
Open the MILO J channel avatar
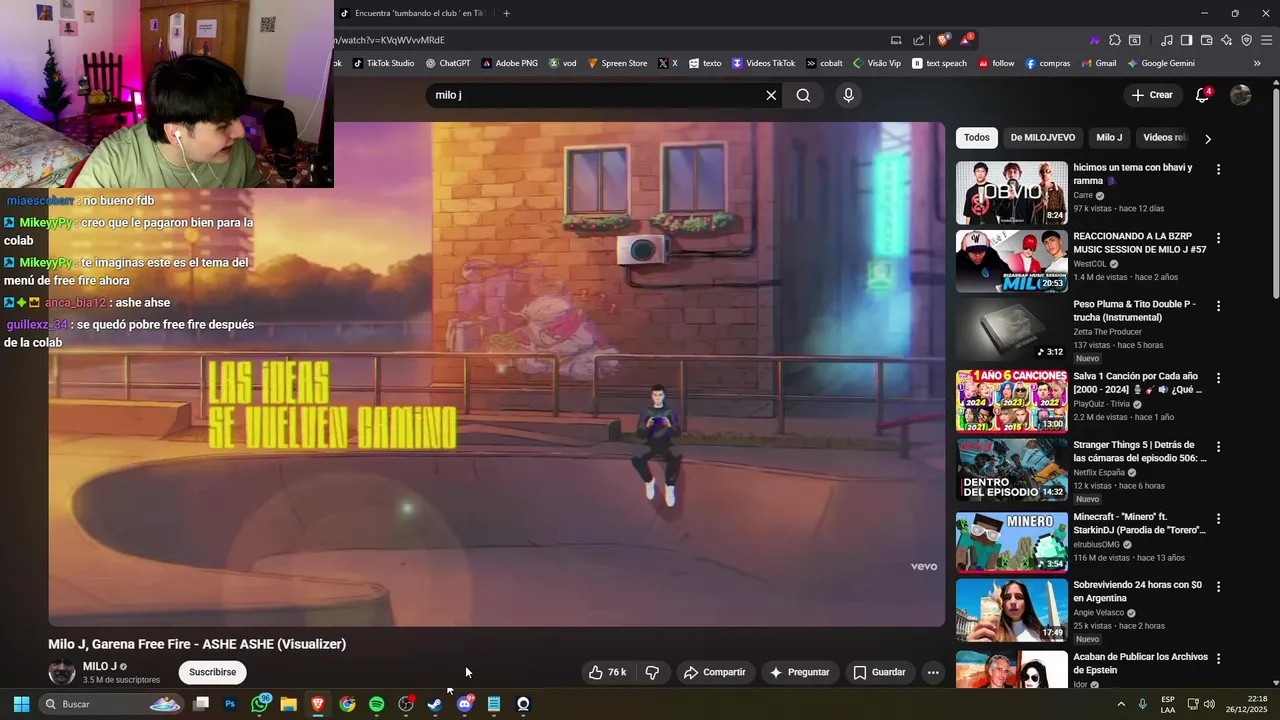(62, 672)
